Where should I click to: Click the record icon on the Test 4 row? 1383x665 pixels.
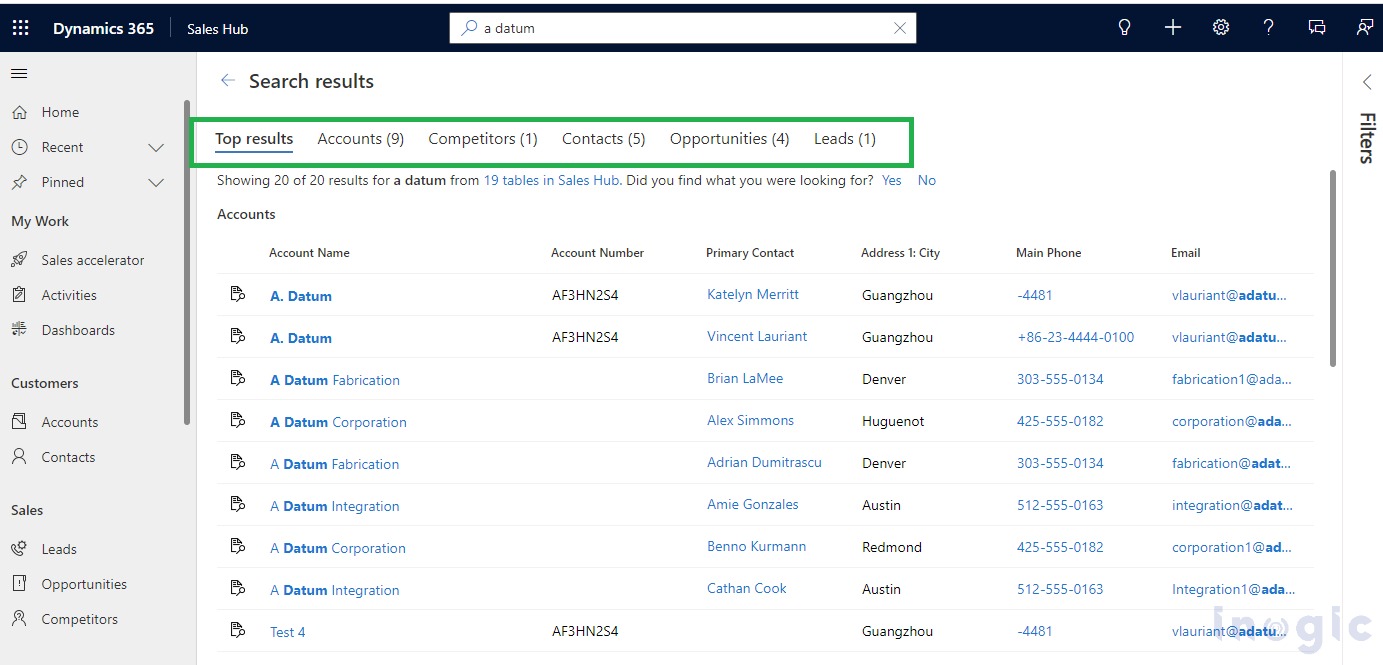pos(237,630)
